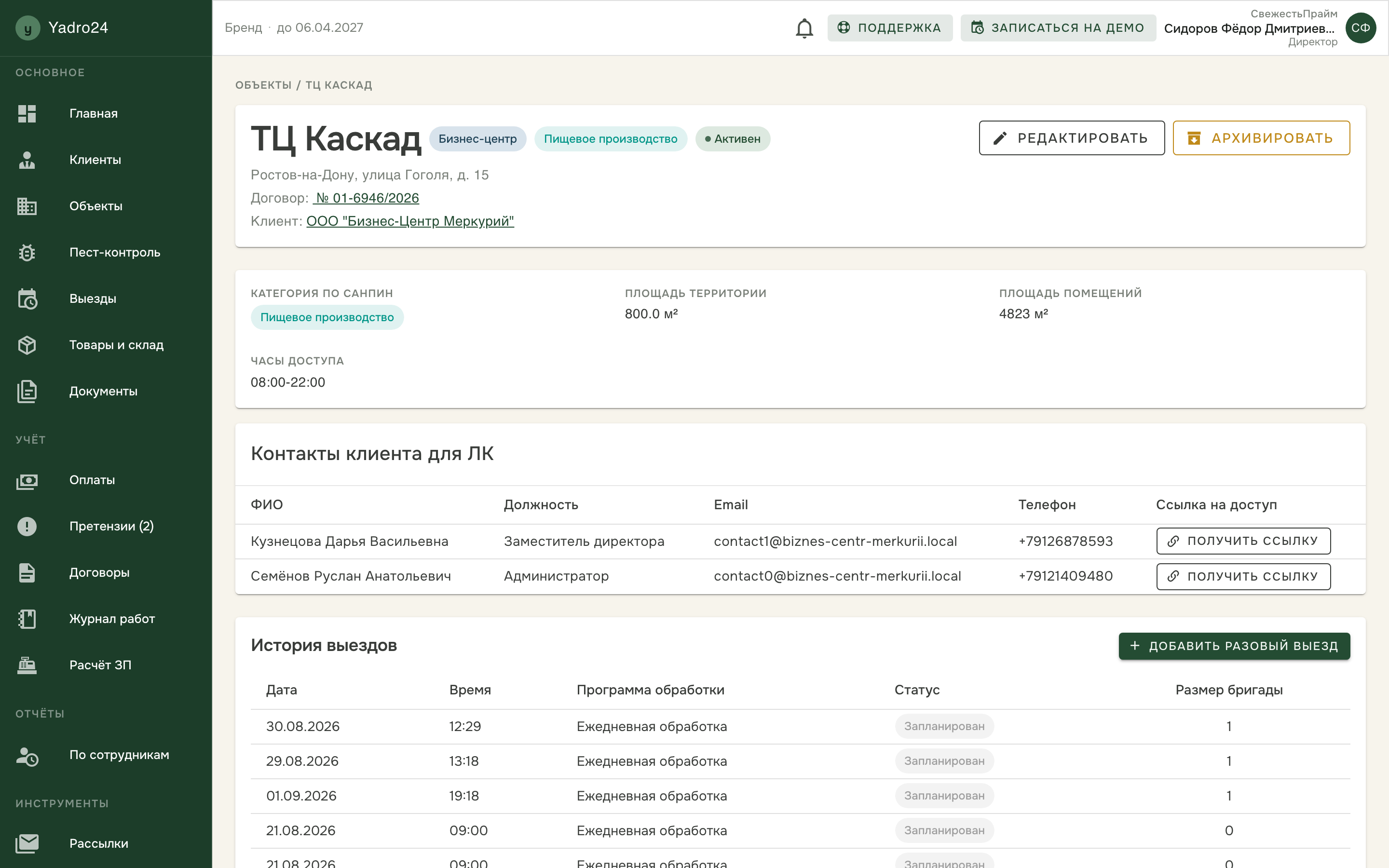The width and height of the screenshot is (1389, 868).
Task: Open Расчёт ЗП cash register icon
Action: pos(27,665)
